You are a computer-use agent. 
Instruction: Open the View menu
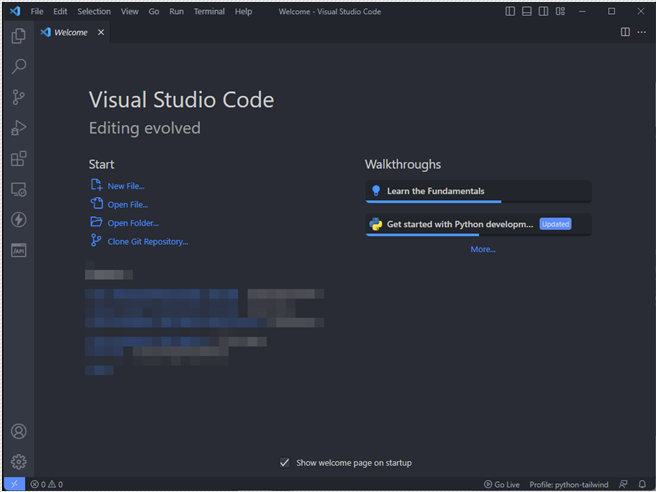pos(130,11)
